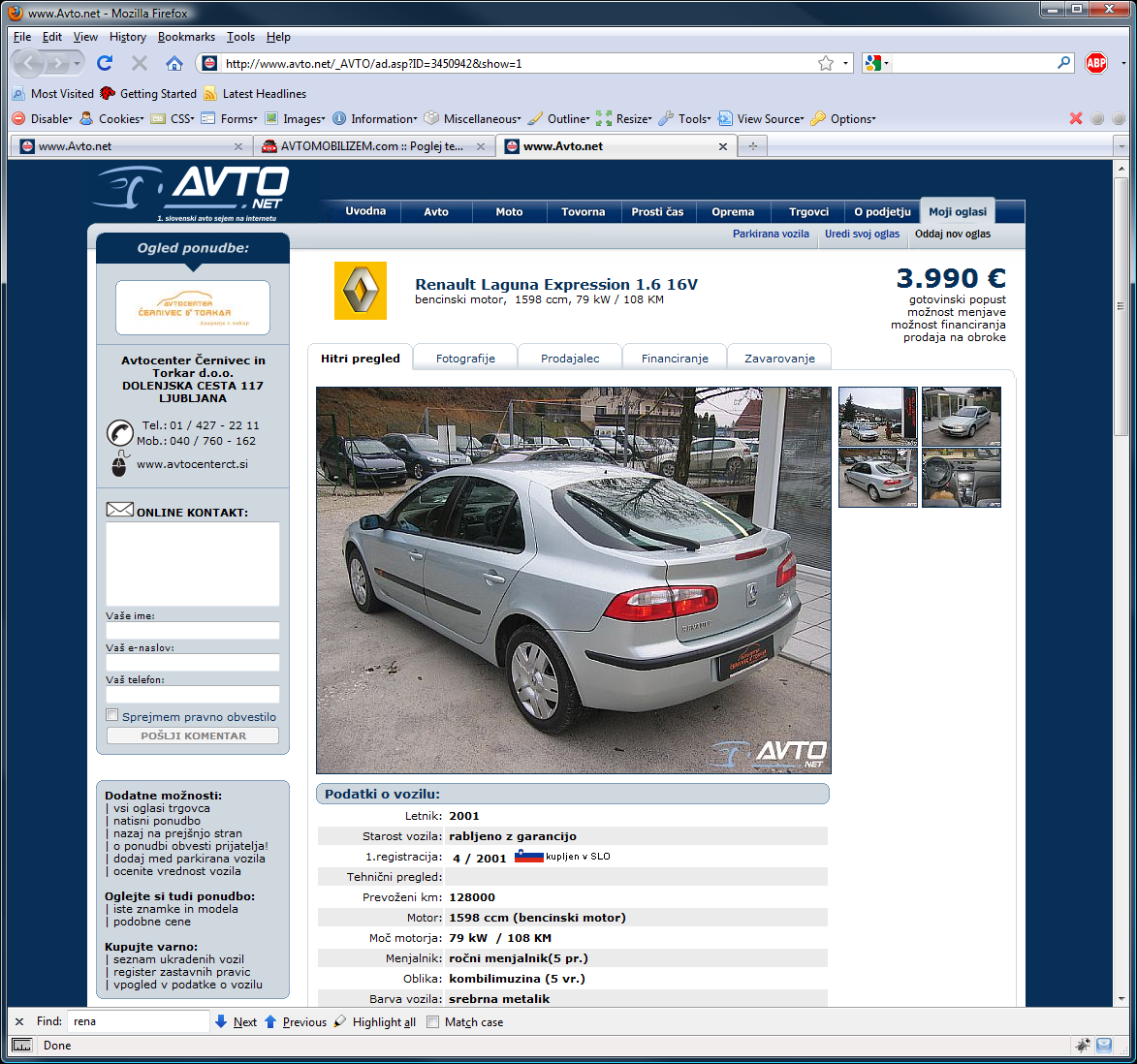Open the Prodajalec tab
The width and height of the screenshot is (1137, 1064).
(570, 358)
